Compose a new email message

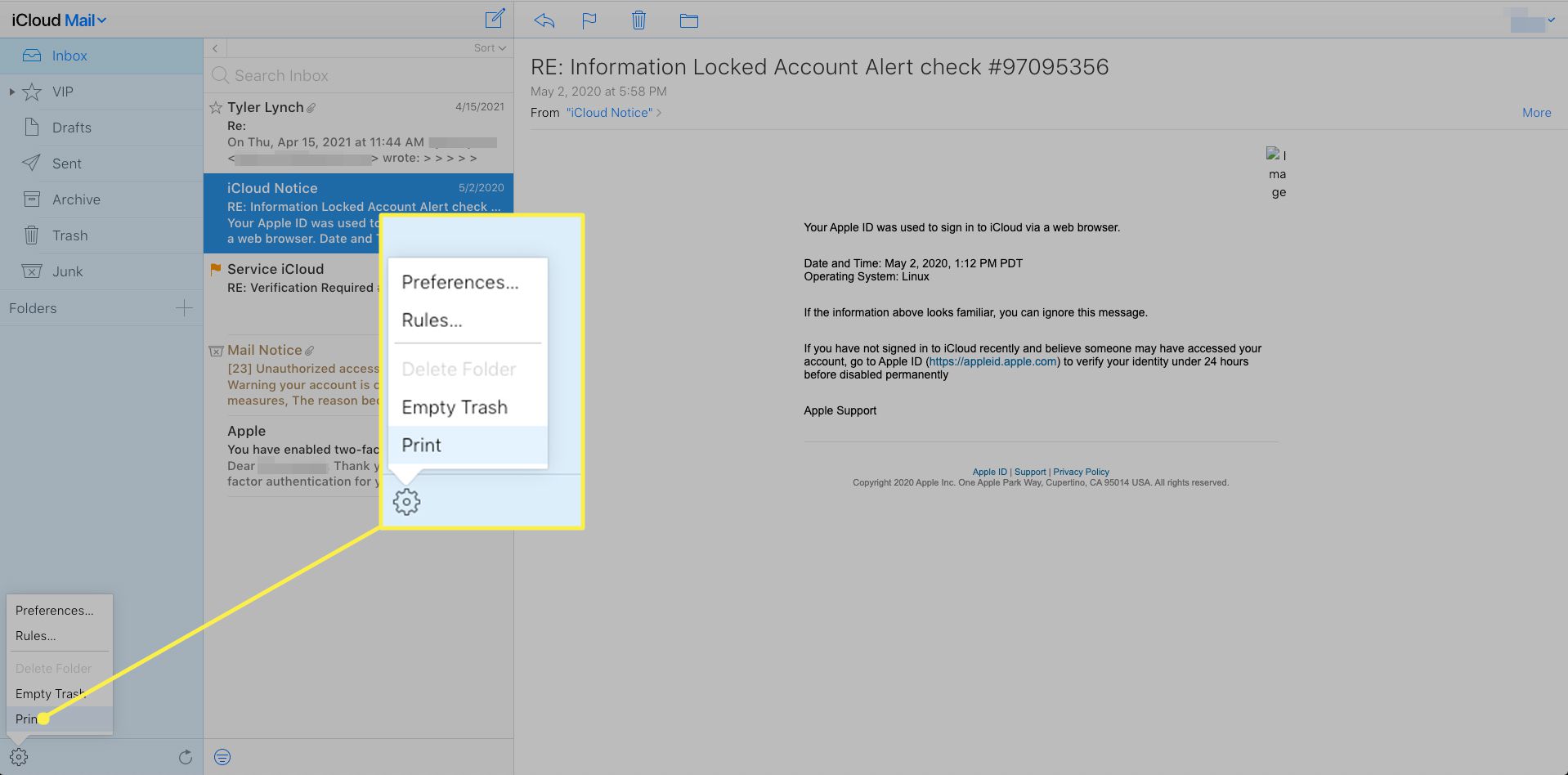495,19
